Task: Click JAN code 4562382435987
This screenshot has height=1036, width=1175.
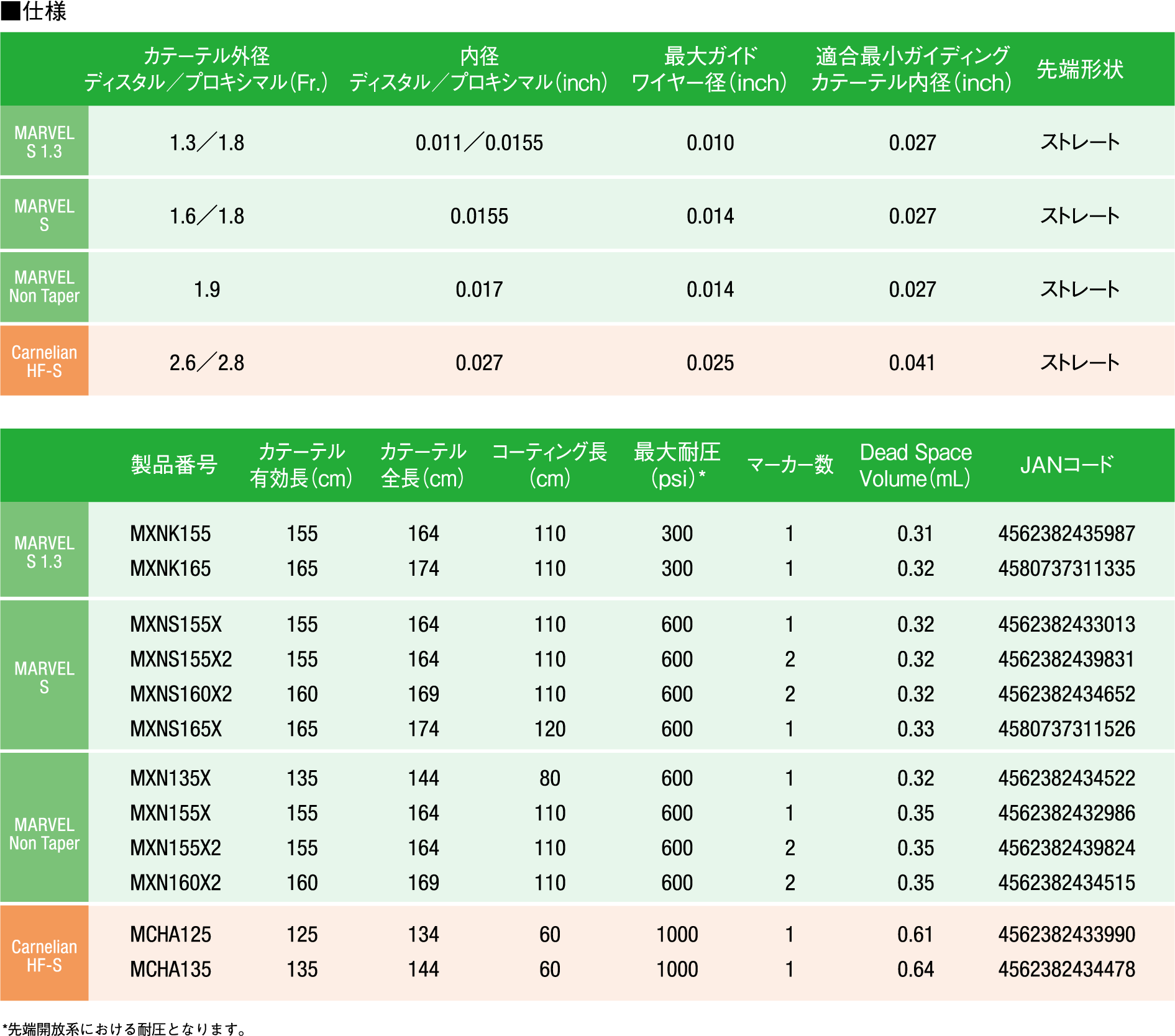Action: 1066,534
